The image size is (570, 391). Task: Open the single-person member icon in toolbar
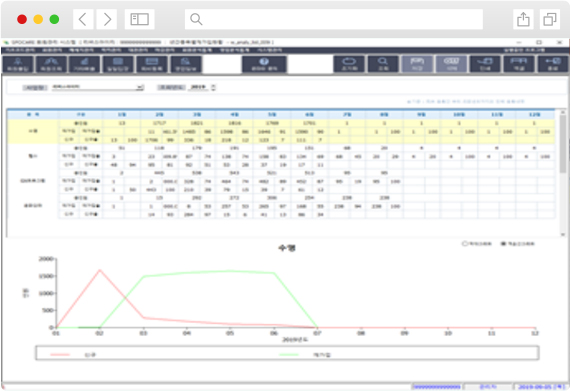click(18, 64)
